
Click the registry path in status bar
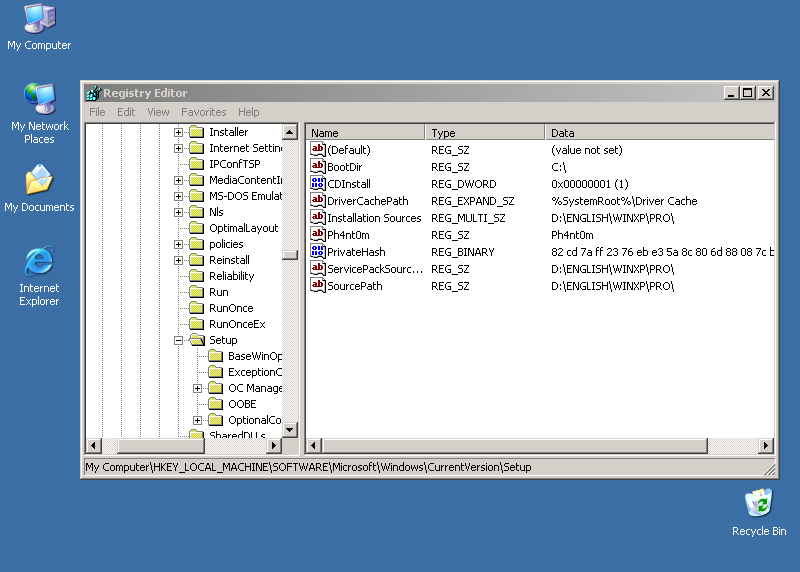pyautogui.click(x=308, y=467)
